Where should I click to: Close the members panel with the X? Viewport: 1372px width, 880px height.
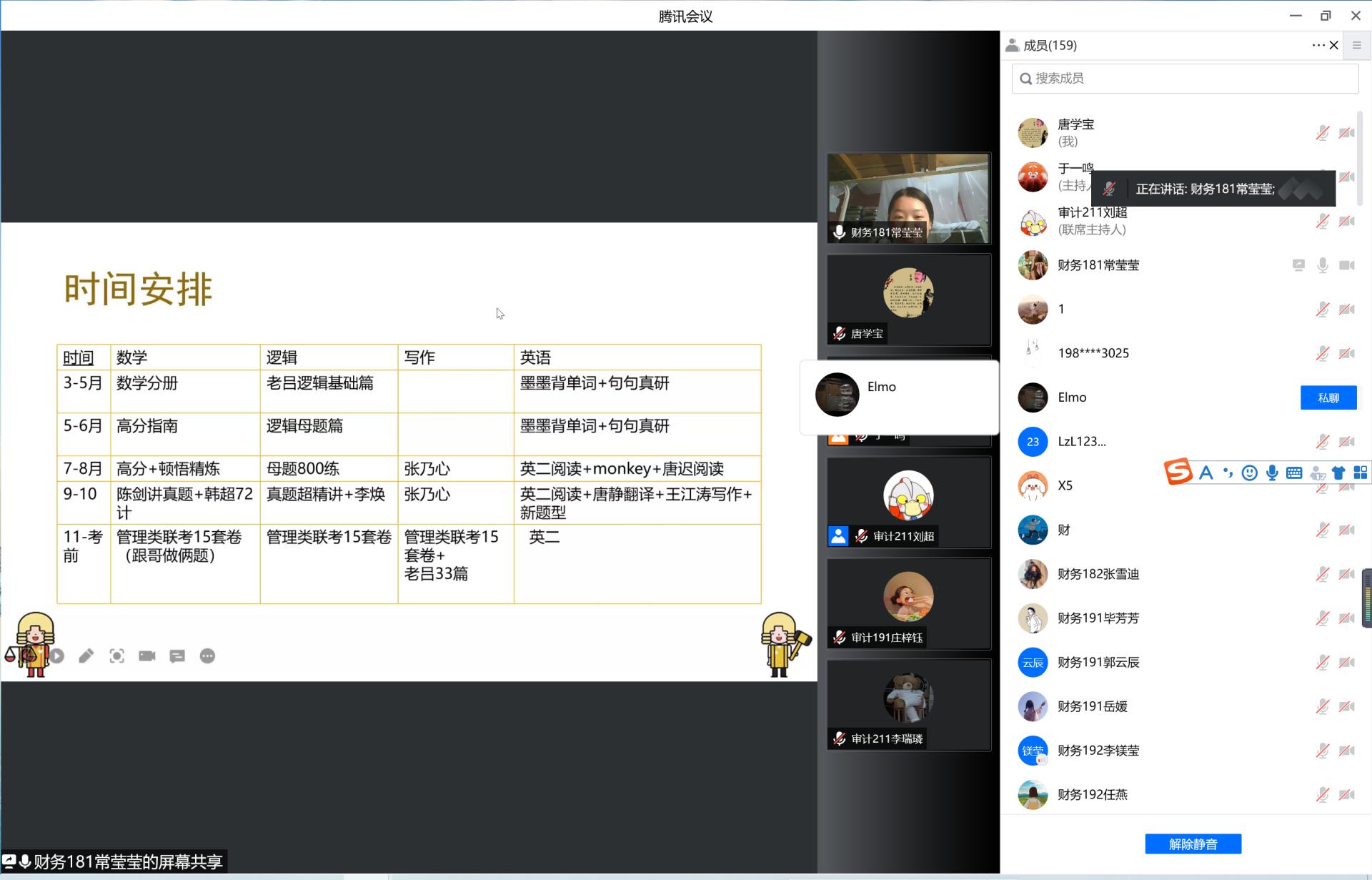pos(1333,45)
